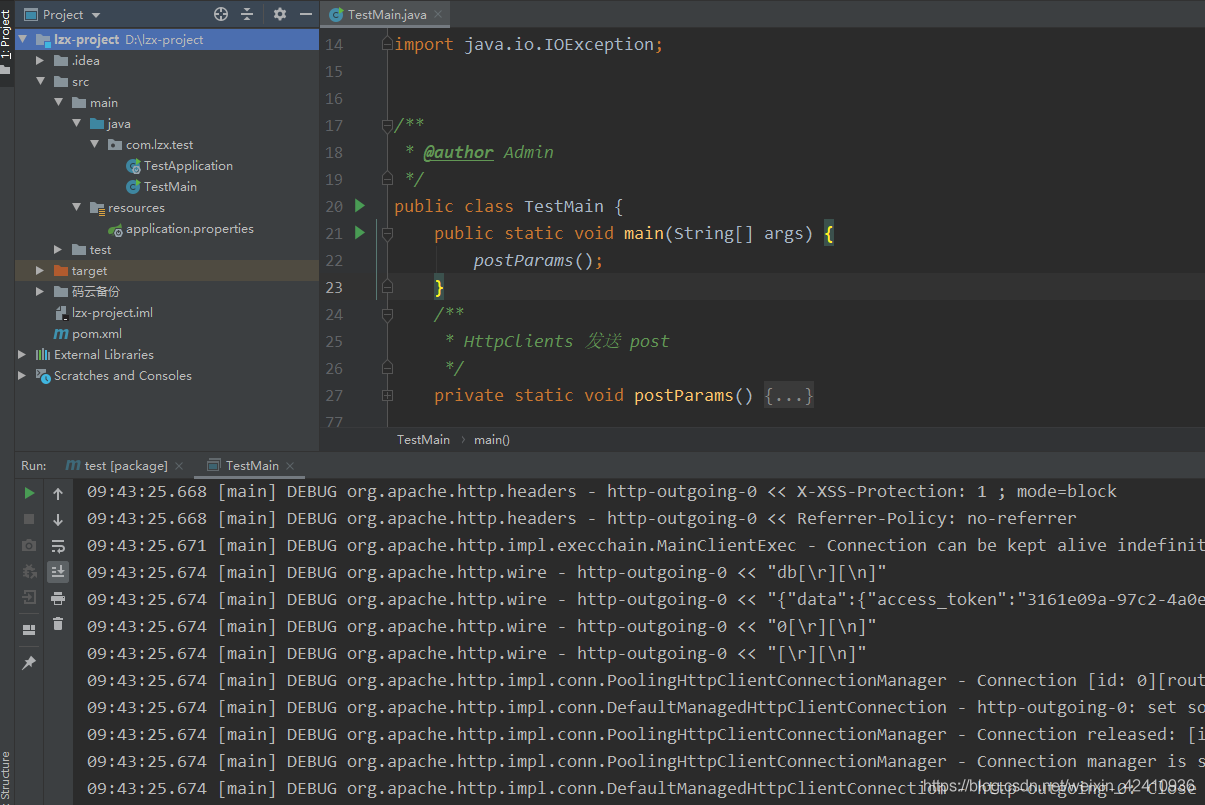Collapse the resources folder
The image size is (1205, 805).
click(x=76, y=207)
